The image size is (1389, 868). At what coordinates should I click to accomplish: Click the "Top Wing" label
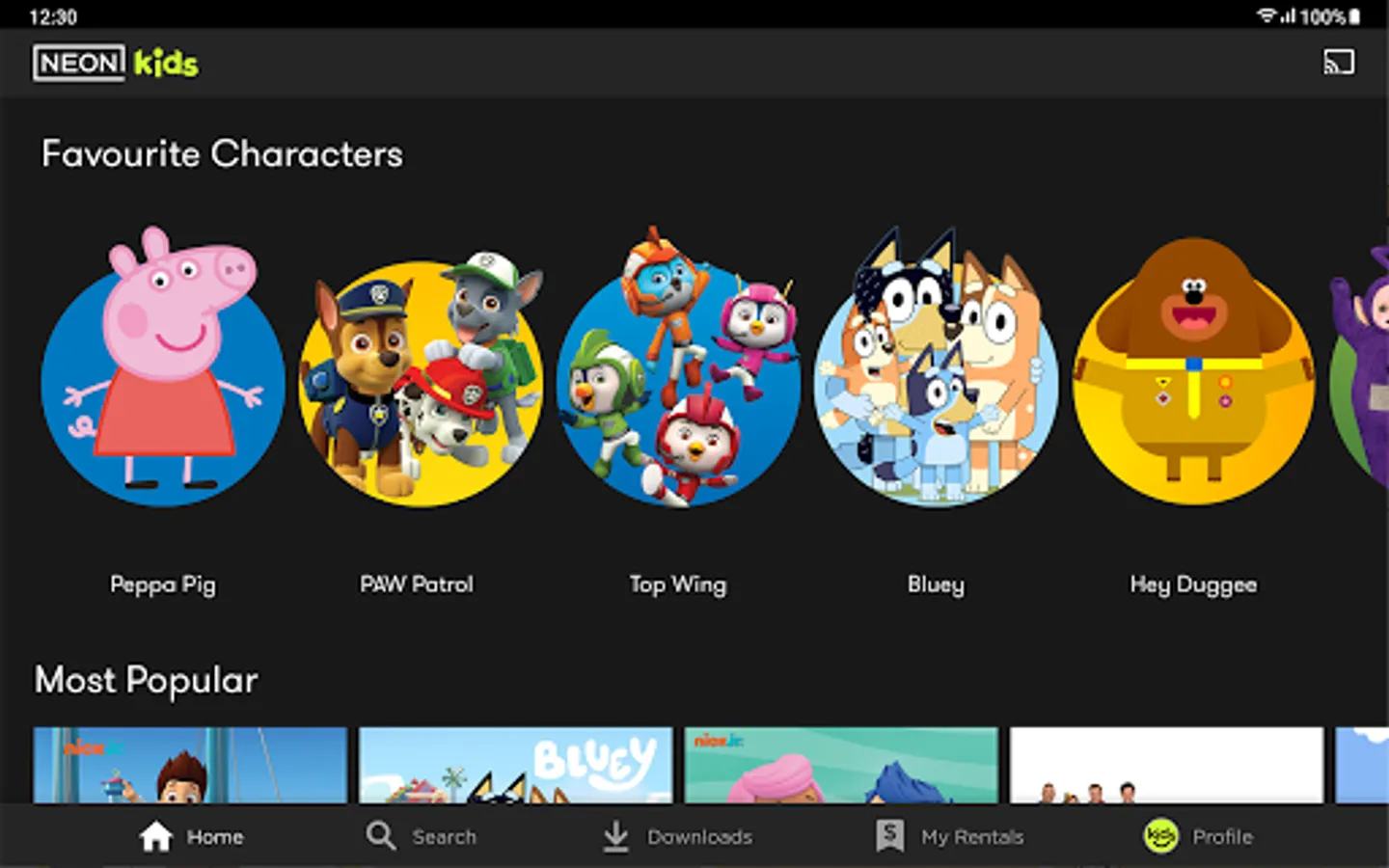(x=678, y=584)
